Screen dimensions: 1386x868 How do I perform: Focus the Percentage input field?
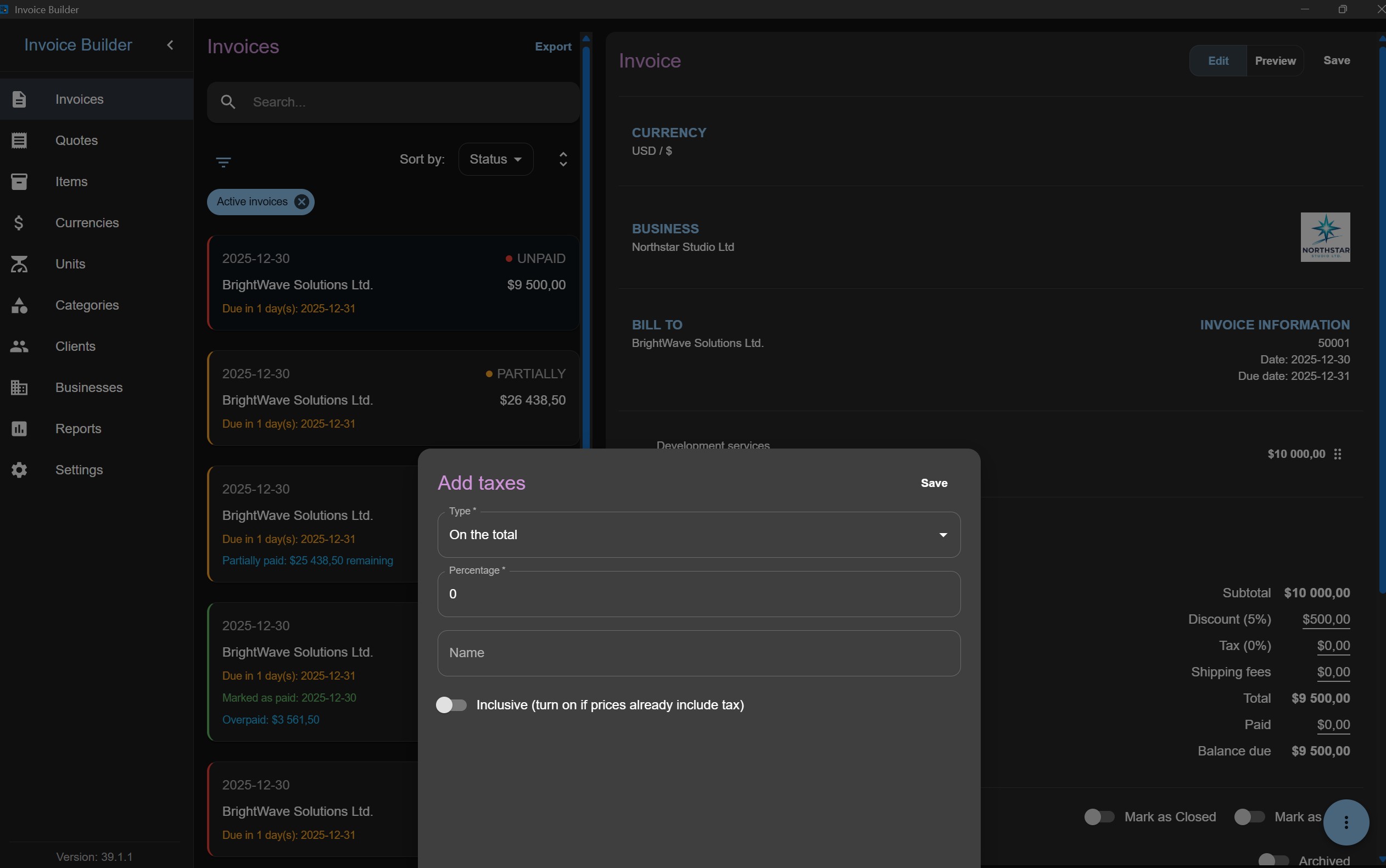pos(698,594)
